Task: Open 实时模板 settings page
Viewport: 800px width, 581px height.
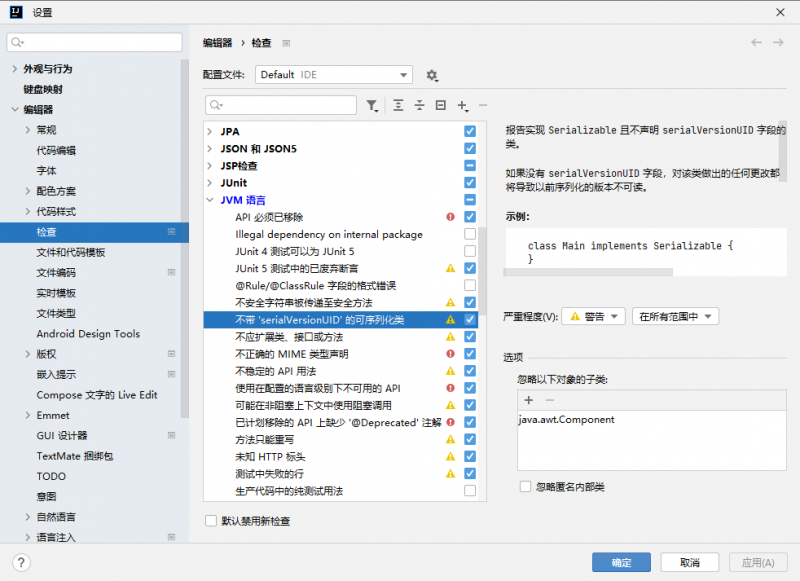Action: point(56,293)
